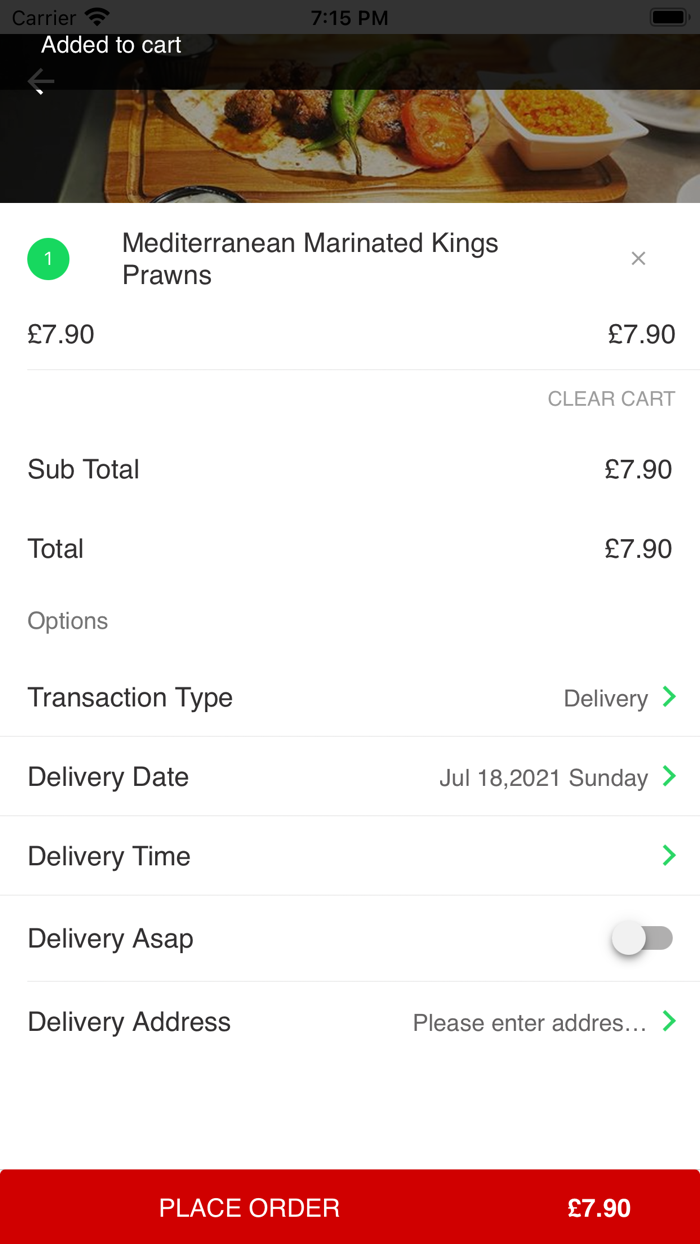700x1244 pixels.
Task: Tap the Please enter address field
Action: click(x=529, y=1023)
